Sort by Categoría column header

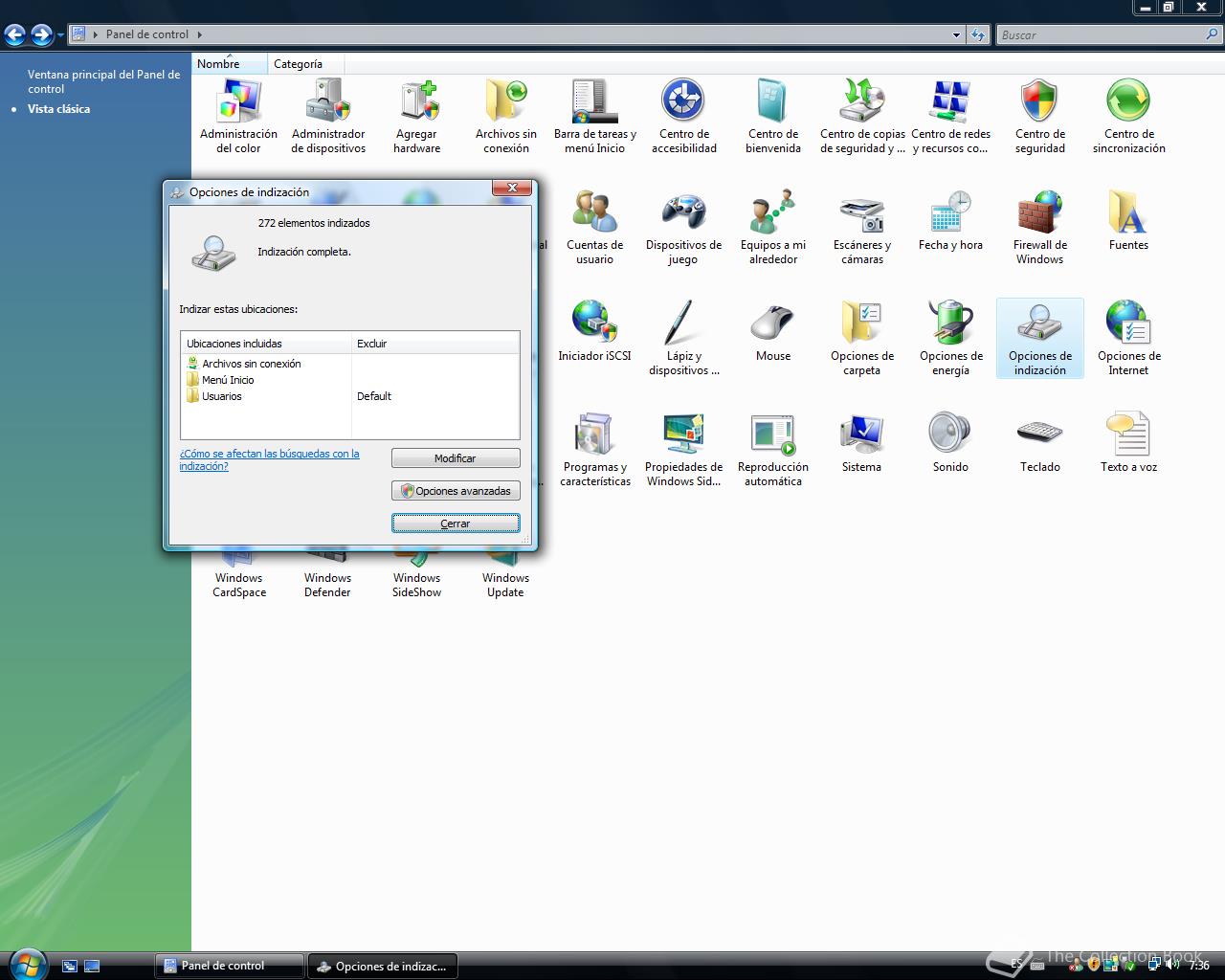click(x=305, y=64)
